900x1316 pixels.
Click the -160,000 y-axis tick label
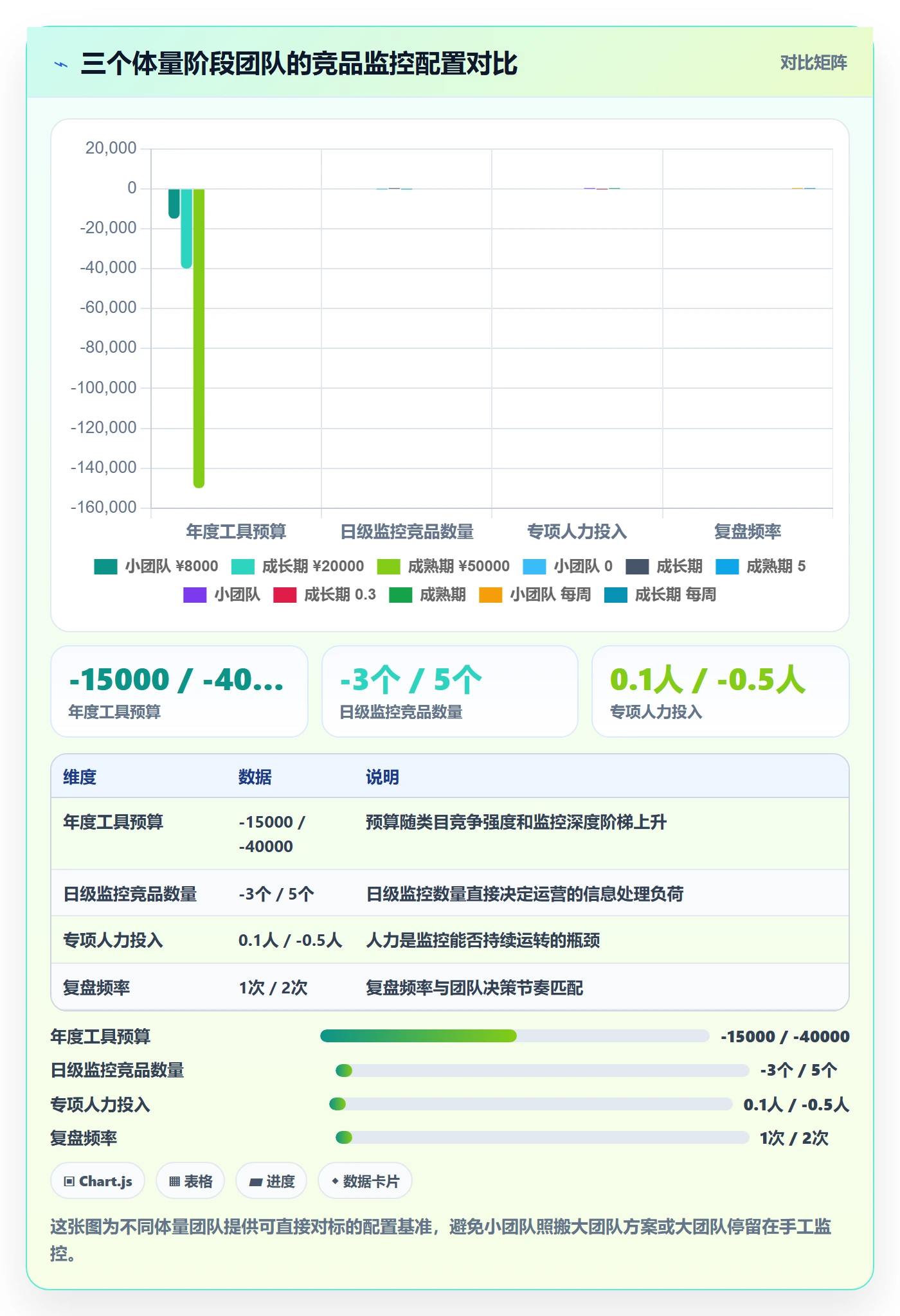[x=104, y=508]
